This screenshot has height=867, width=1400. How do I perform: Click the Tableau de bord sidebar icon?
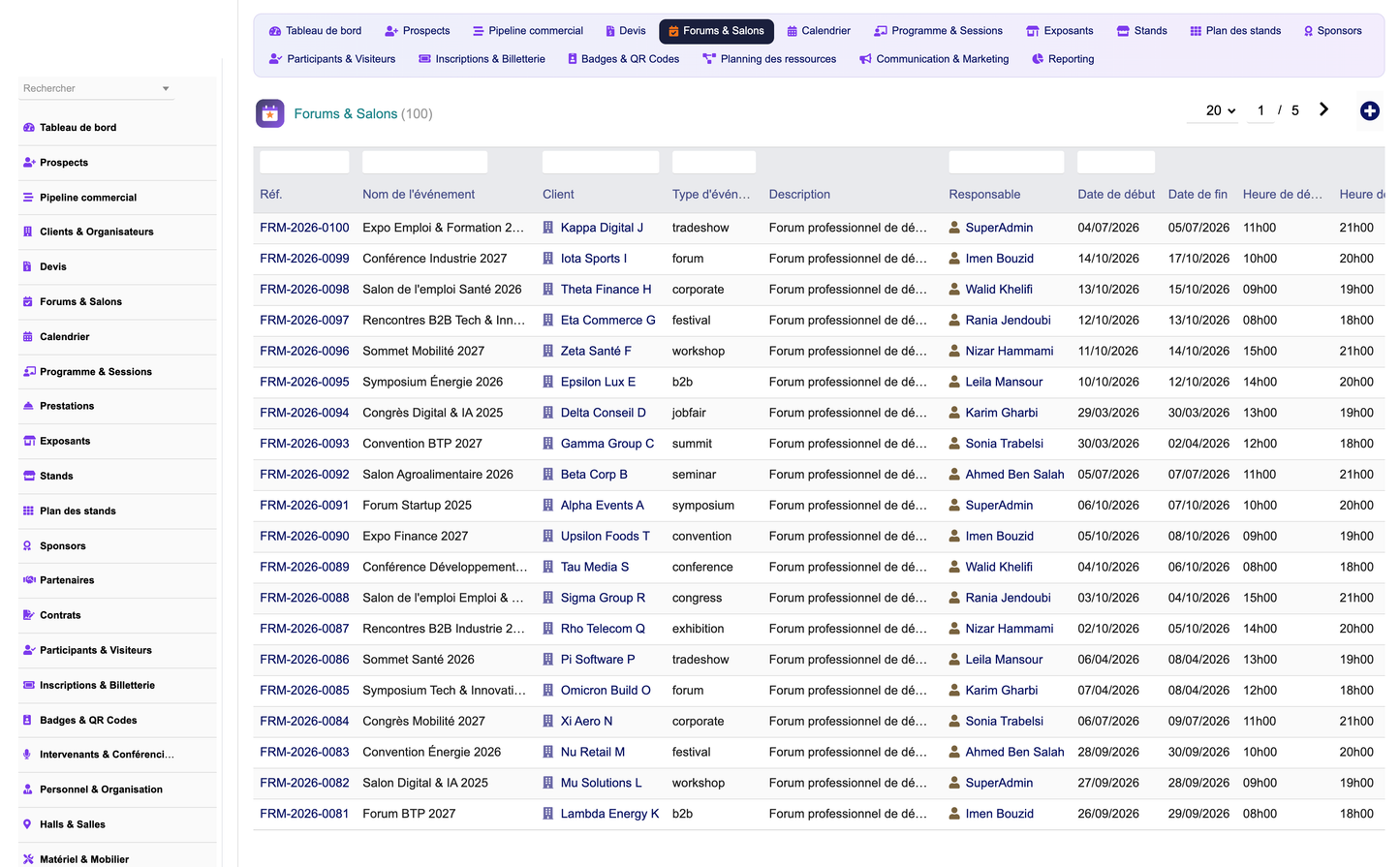point(28,128)
